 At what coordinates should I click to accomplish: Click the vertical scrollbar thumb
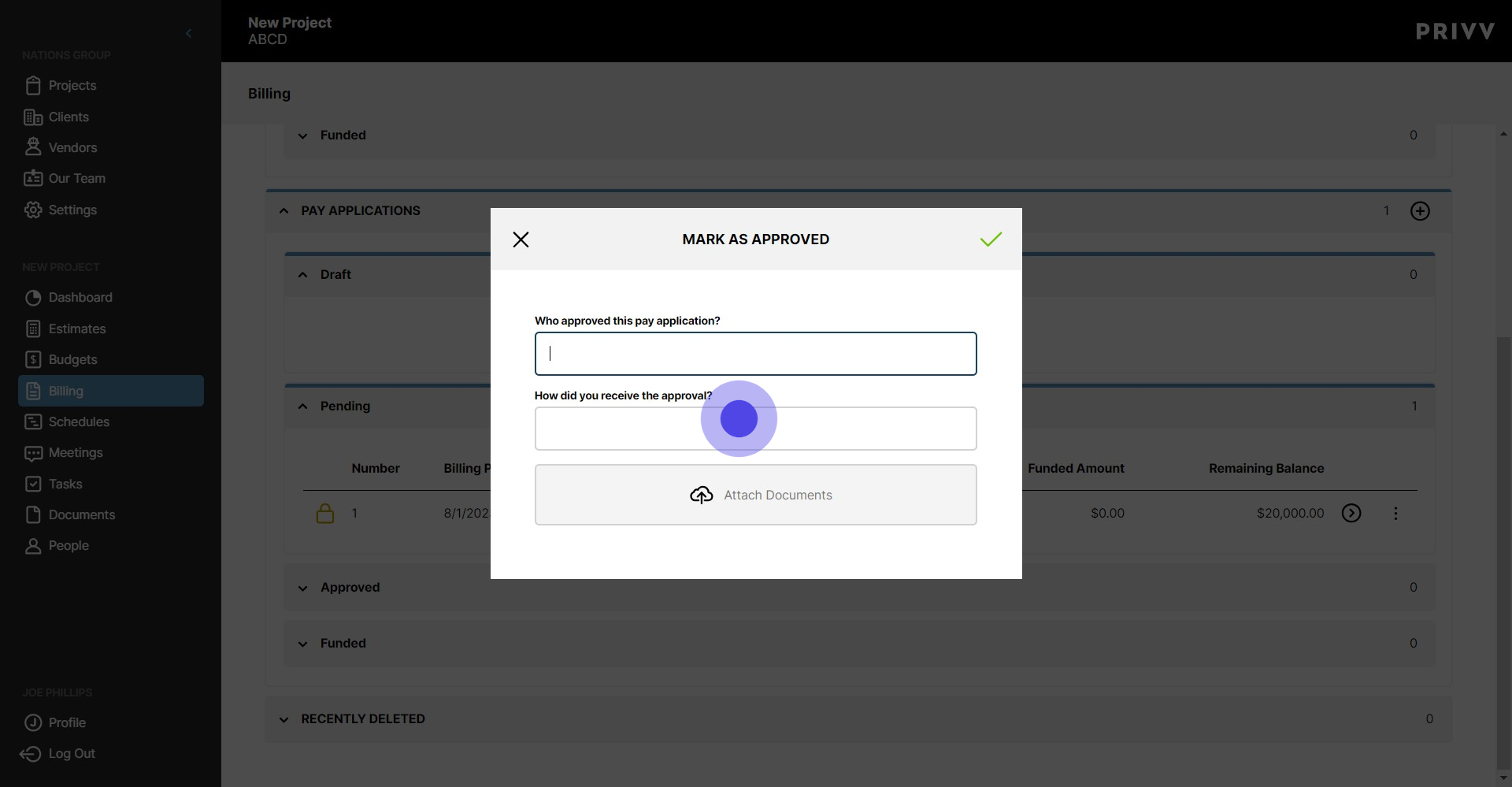(1503, 551)
